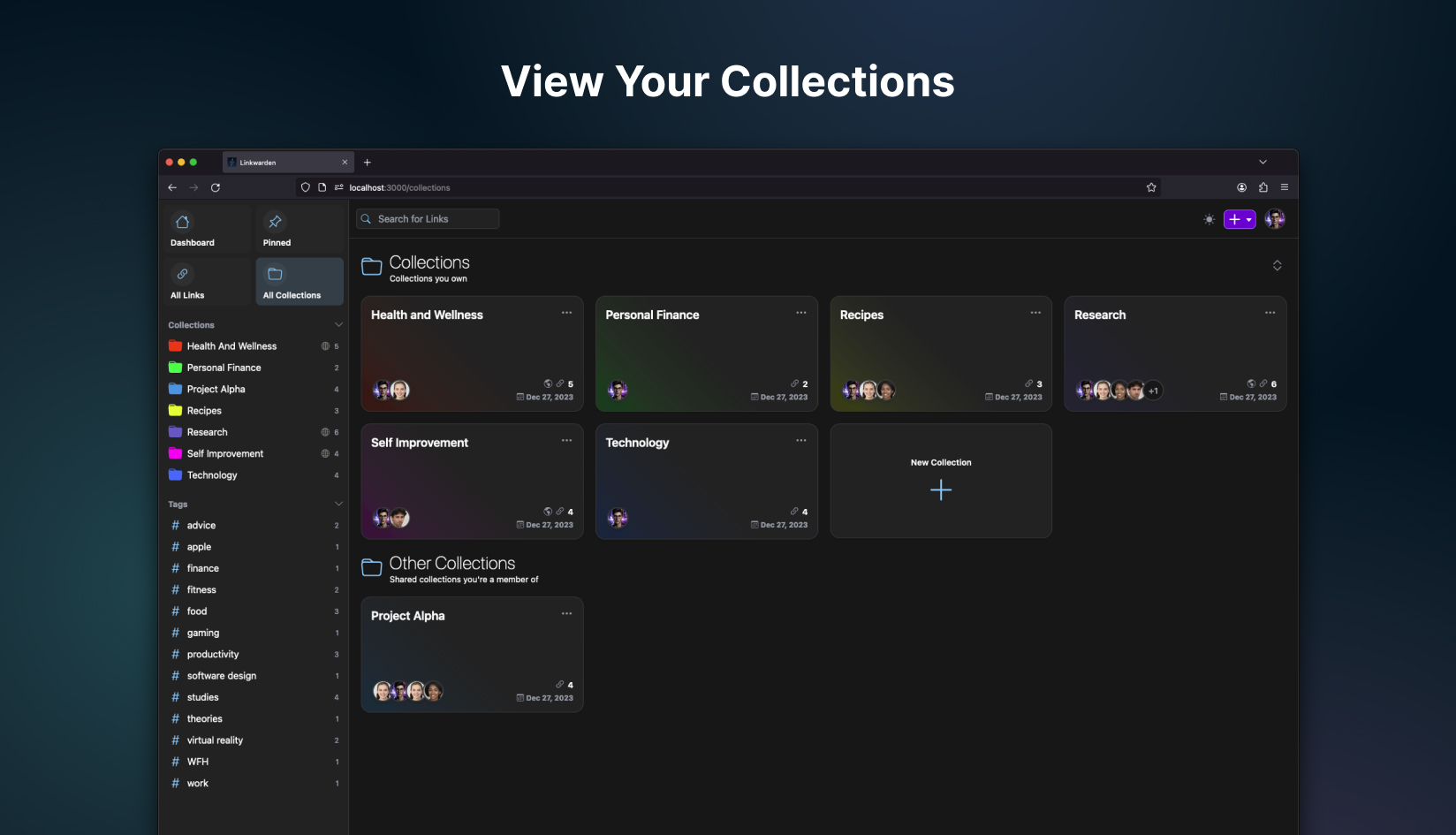The width and height of the screenshot is (1456, 835).
Task: Open the purple add-new dropdown button
Action: [1240, 219]
